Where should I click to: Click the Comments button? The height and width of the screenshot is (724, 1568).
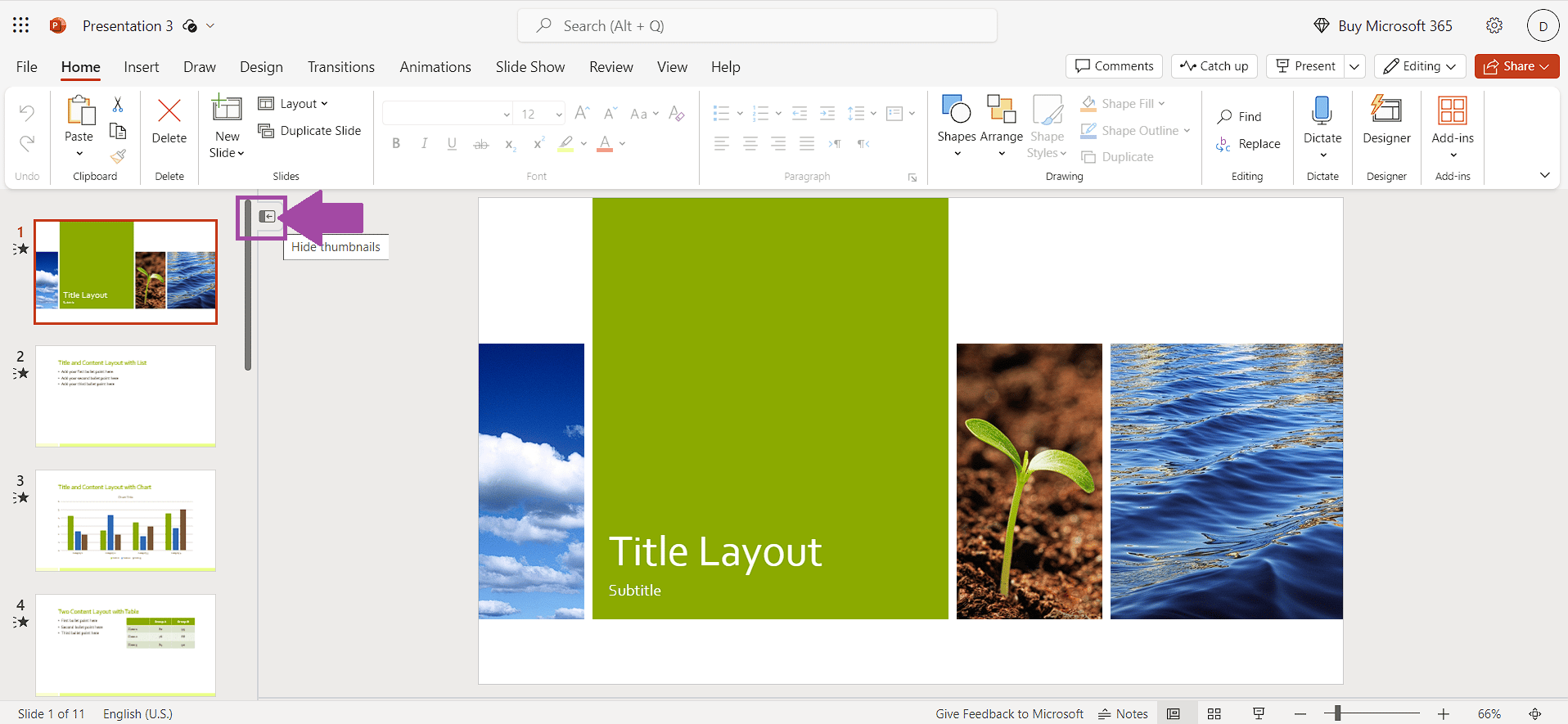point(1114,66)
